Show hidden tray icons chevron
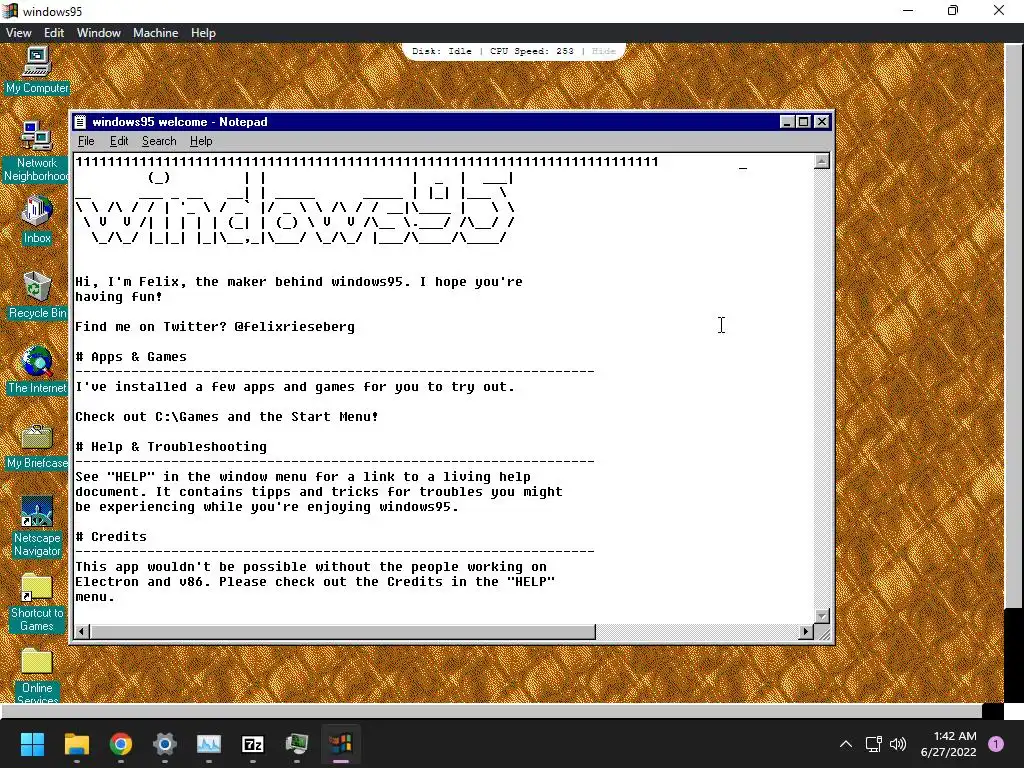 click(846, 744)
